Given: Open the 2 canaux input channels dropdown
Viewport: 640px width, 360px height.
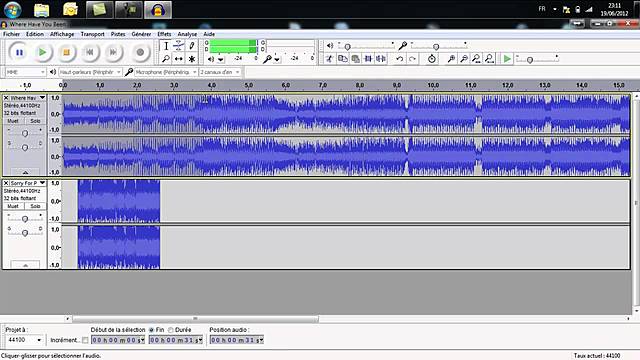Looking at the screenshot, I should tap(220, 72).
